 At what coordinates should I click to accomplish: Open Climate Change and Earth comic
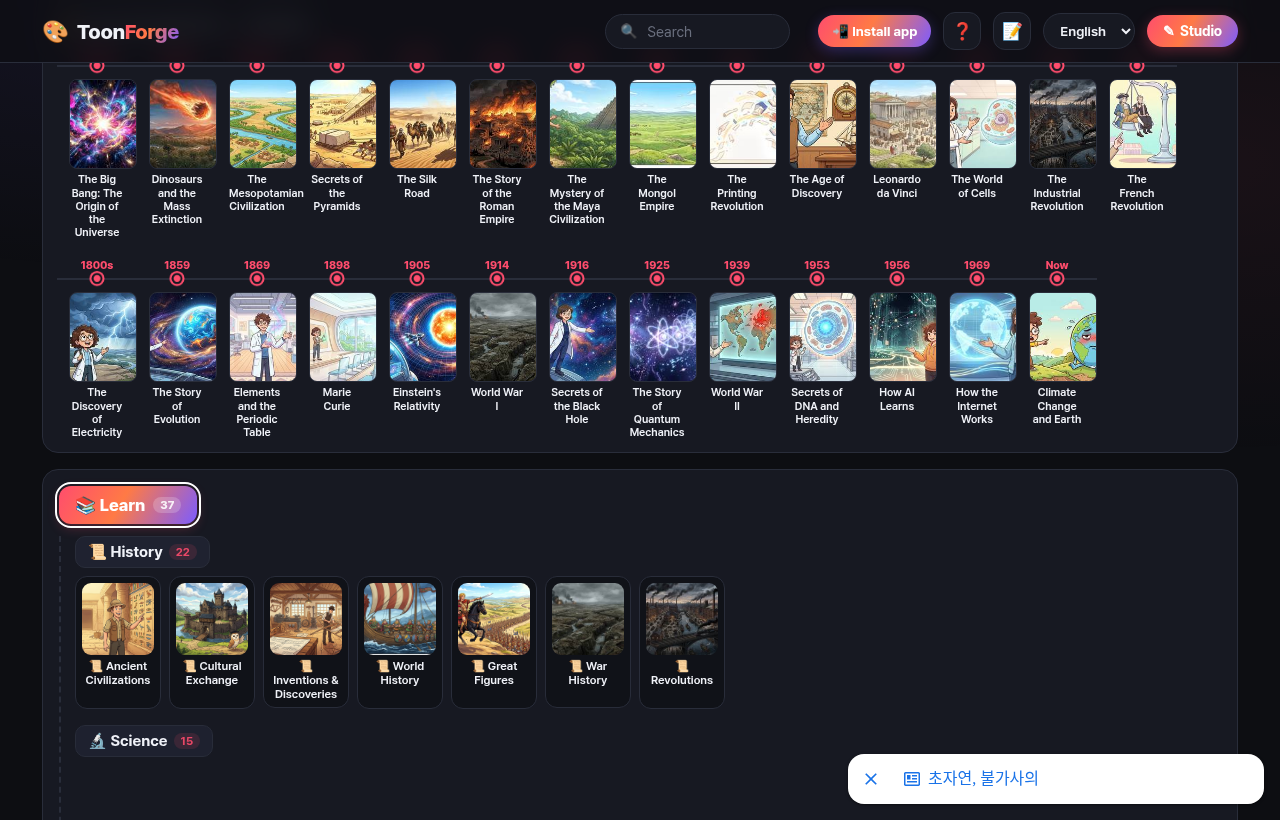click(1063, 337)
